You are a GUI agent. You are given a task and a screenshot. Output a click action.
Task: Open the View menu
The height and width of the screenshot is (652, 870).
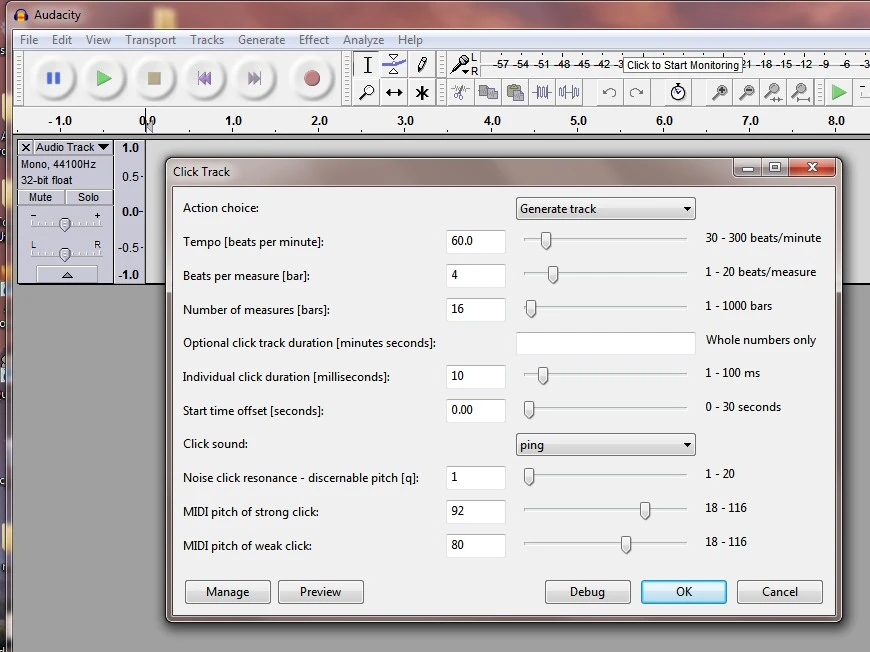(98, 40)
